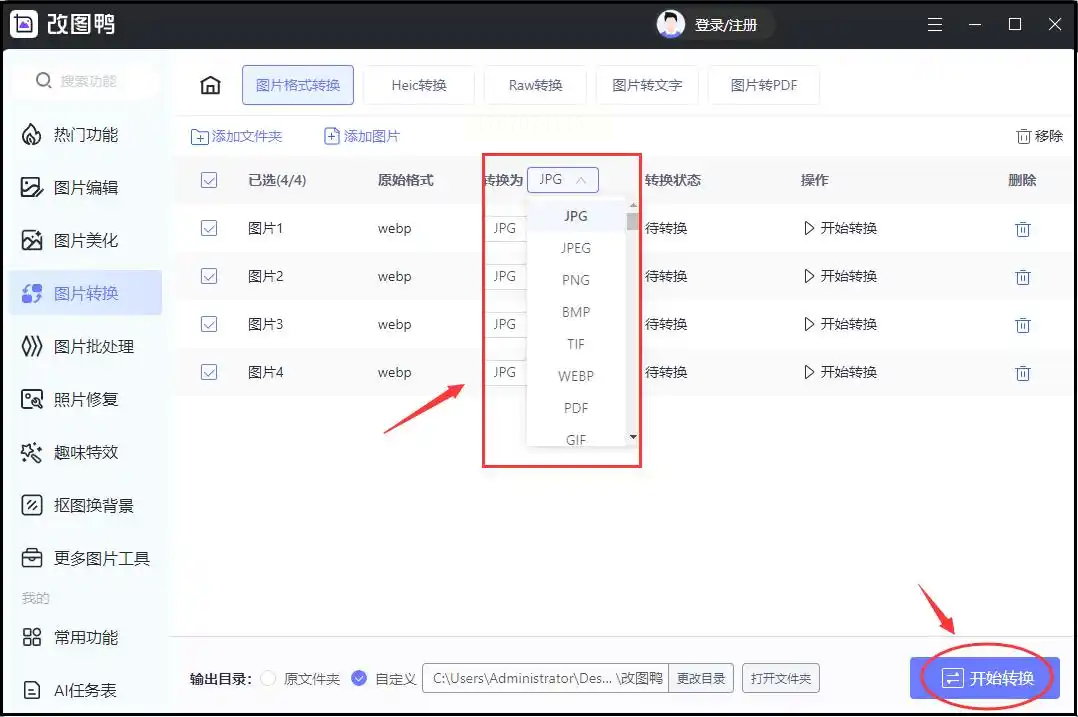Open 图片4 row JPG format dropdown
The height and width of the screenshot is (717, 1078).
(x=505, y=372)
